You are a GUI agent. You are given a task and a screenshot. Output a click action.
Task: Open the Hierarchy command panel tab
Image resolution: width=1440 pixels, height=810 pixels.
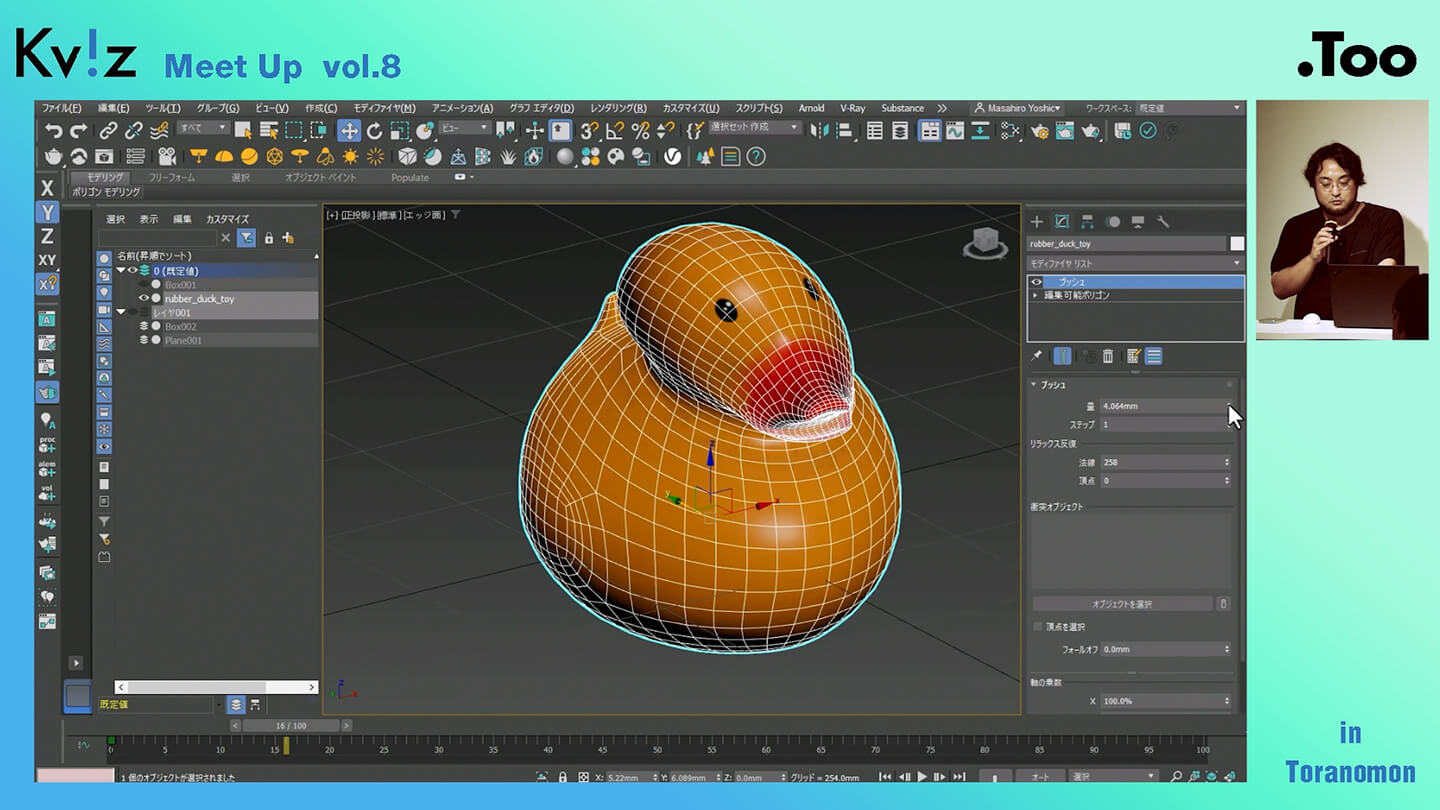click(1087, 222)
